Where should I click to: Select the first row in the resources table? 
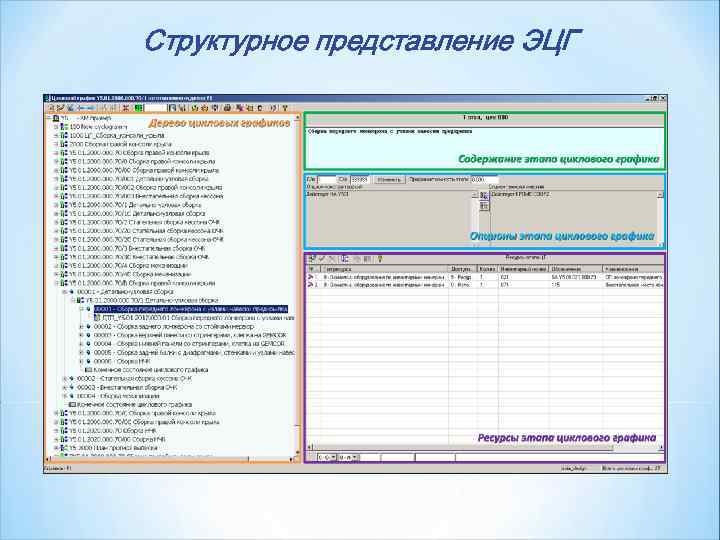click(485, 277)
